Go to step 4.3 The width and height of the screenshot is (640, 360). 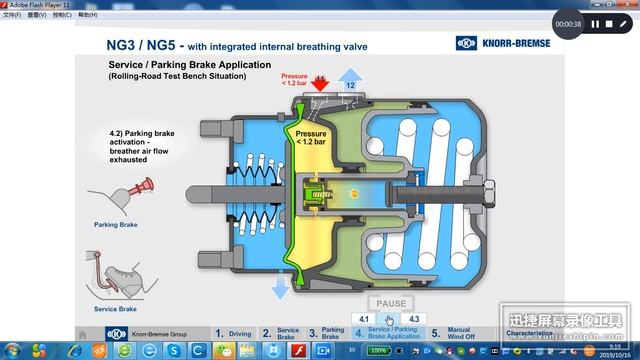[x=414, y=319]
